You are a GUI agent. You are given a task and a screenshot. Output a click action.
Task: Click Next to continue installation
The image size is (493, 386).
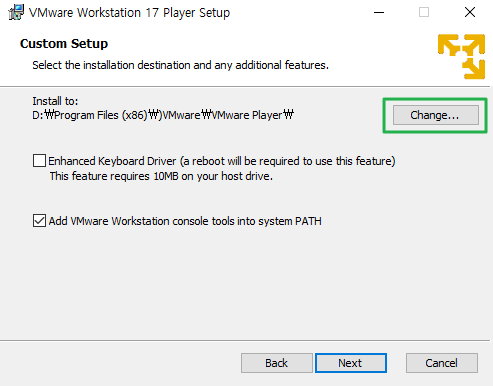[x=351, y=363]
